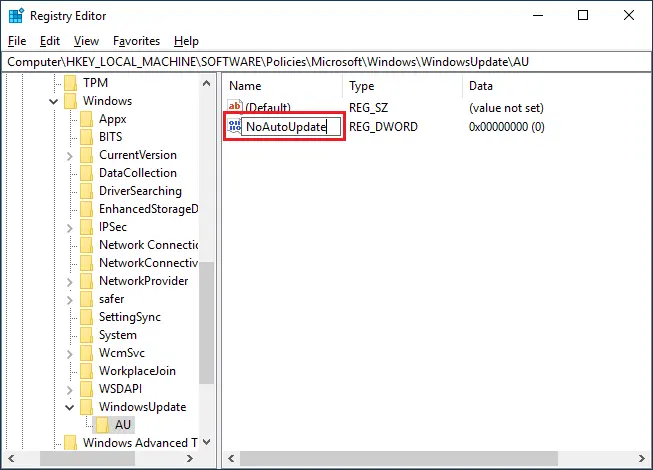Click the tree pane scroll up arrow
The image size is (653, 470).
[x=207, y=83]
